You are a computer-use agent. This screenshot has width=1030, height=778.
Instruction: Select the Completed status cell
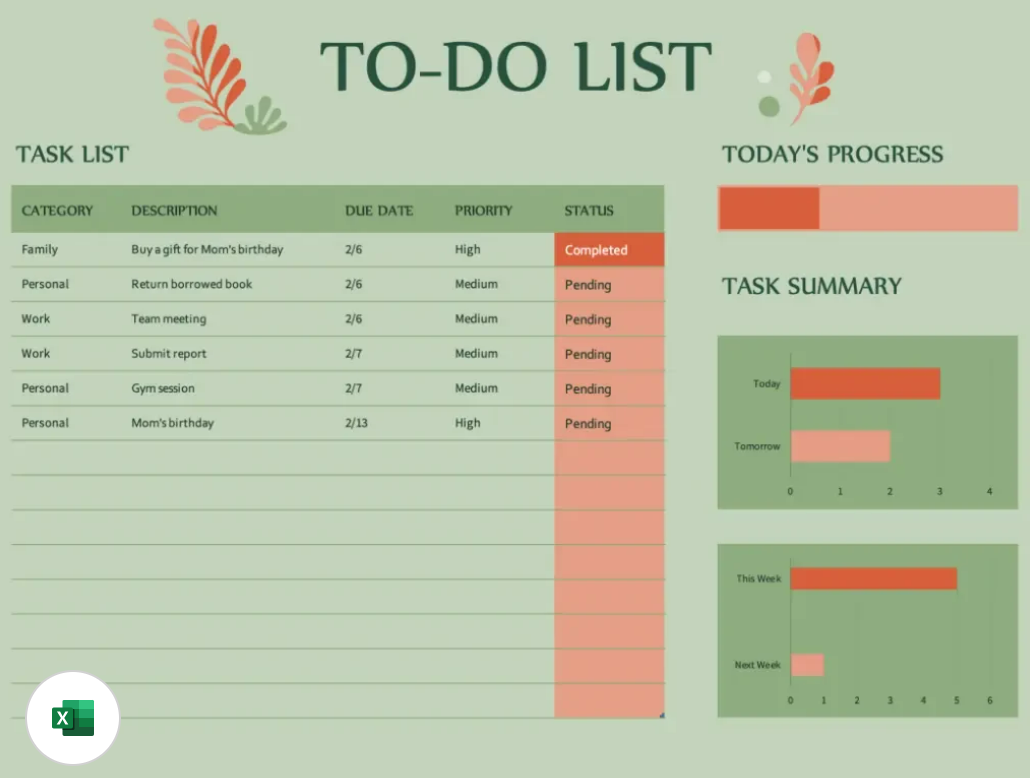click(608, 250)
